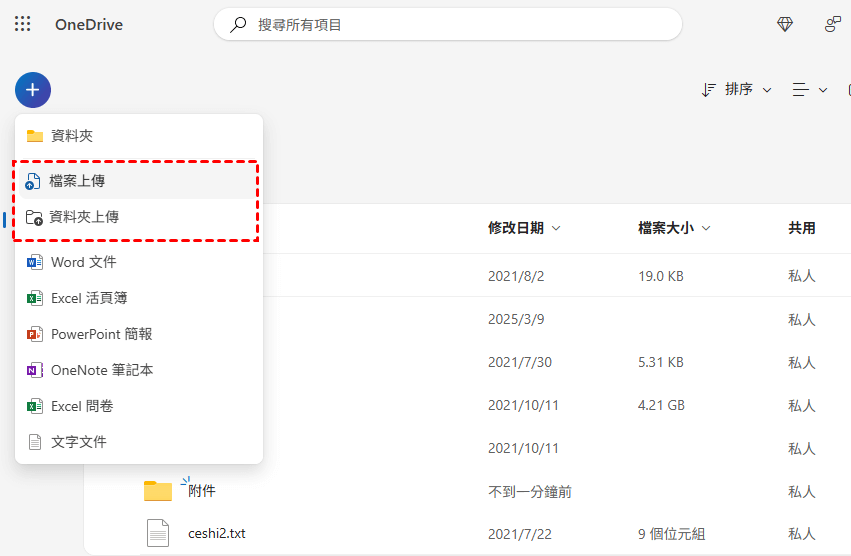Click the ceshi2.txt file icon
Viewport: 851px width, 556px height.
tap(158, 533)
